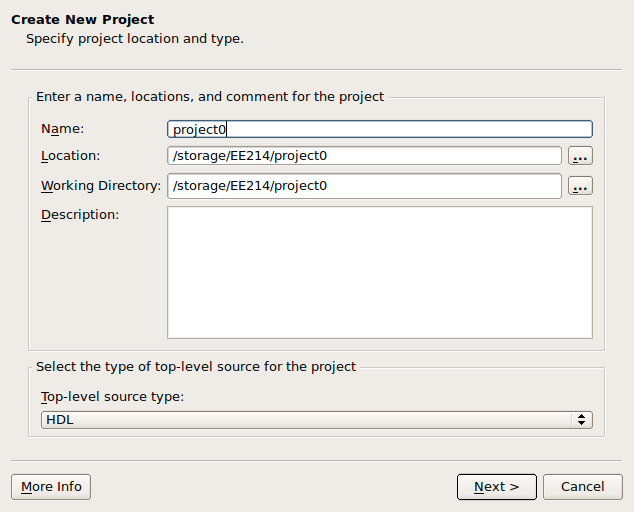Click the 'Enter a name, locations, and comment' group title
Screen dimensions: 634x512
click(x=210, y=97)
